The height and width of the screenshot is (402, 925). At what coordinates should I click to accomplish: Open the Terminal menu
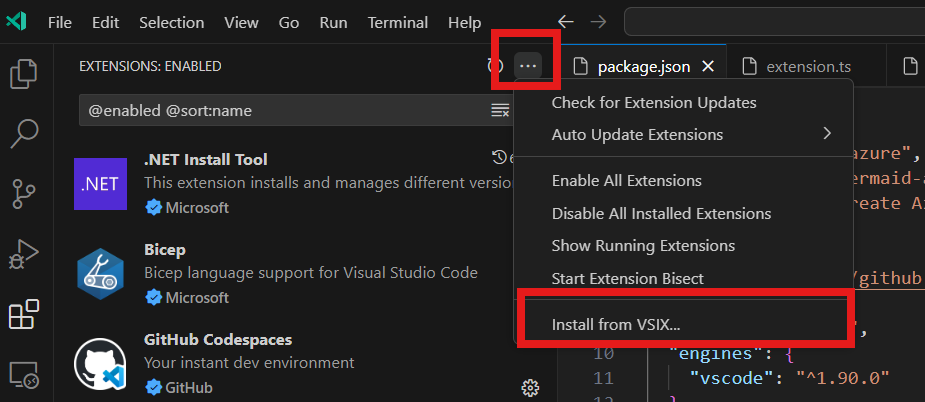[398, 23]
